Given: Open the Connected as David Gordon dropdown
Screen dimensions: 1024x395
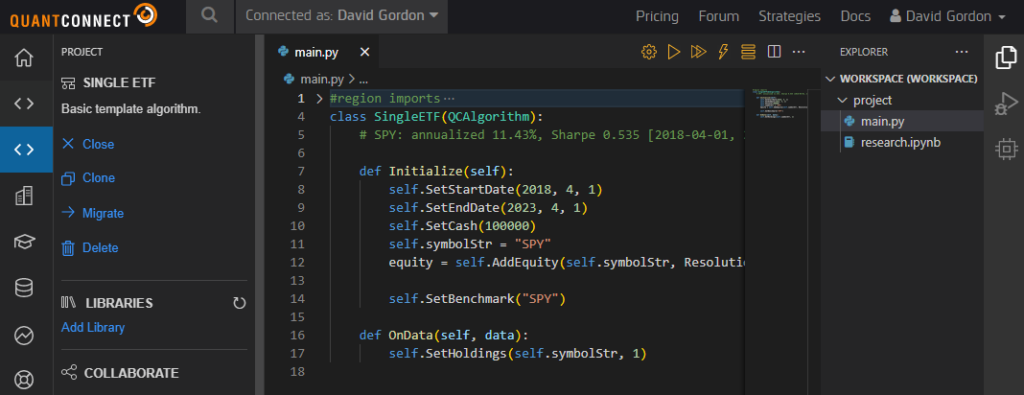Looking at the screenshot, I should pyautogui.click(x=342, y=16).
